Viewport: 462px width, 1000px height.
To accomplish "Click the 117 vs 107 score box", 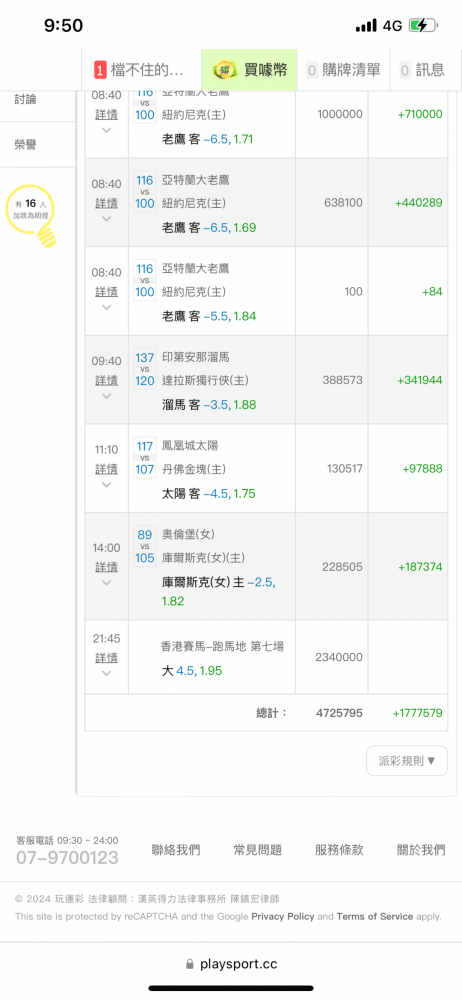I will tap(145, 458).
